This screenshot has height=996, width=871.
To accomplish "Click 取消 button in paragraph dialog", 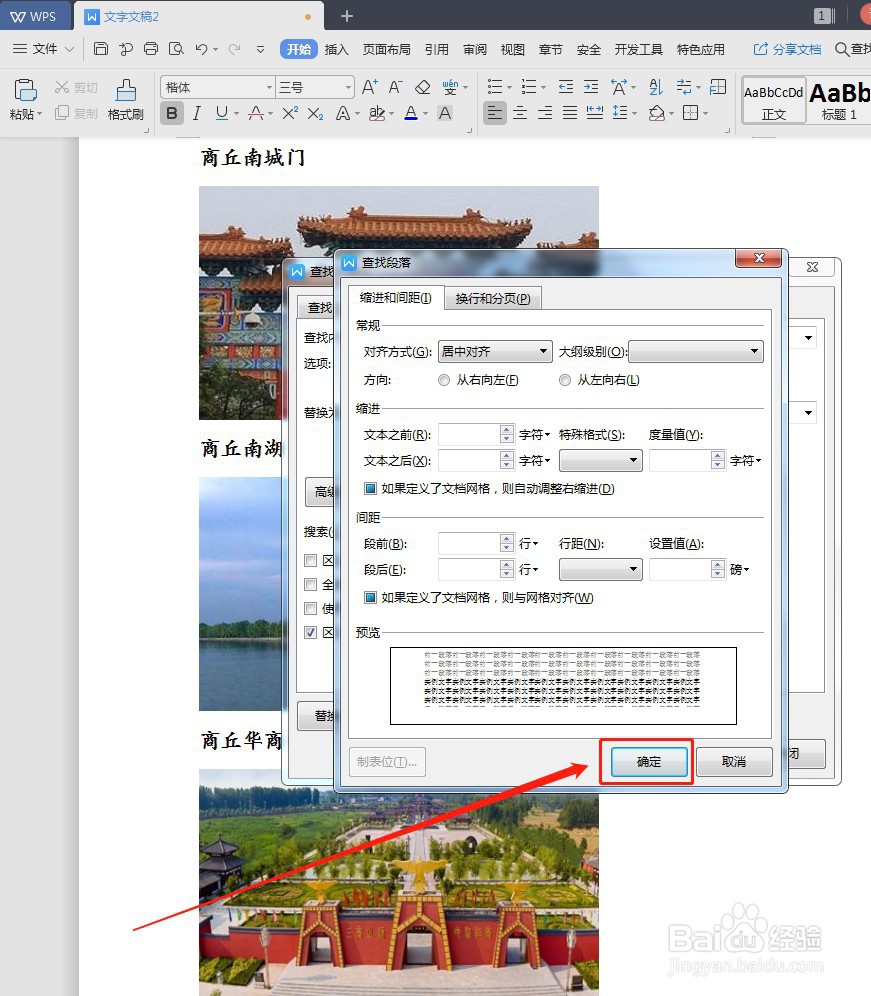I will 734,762.
